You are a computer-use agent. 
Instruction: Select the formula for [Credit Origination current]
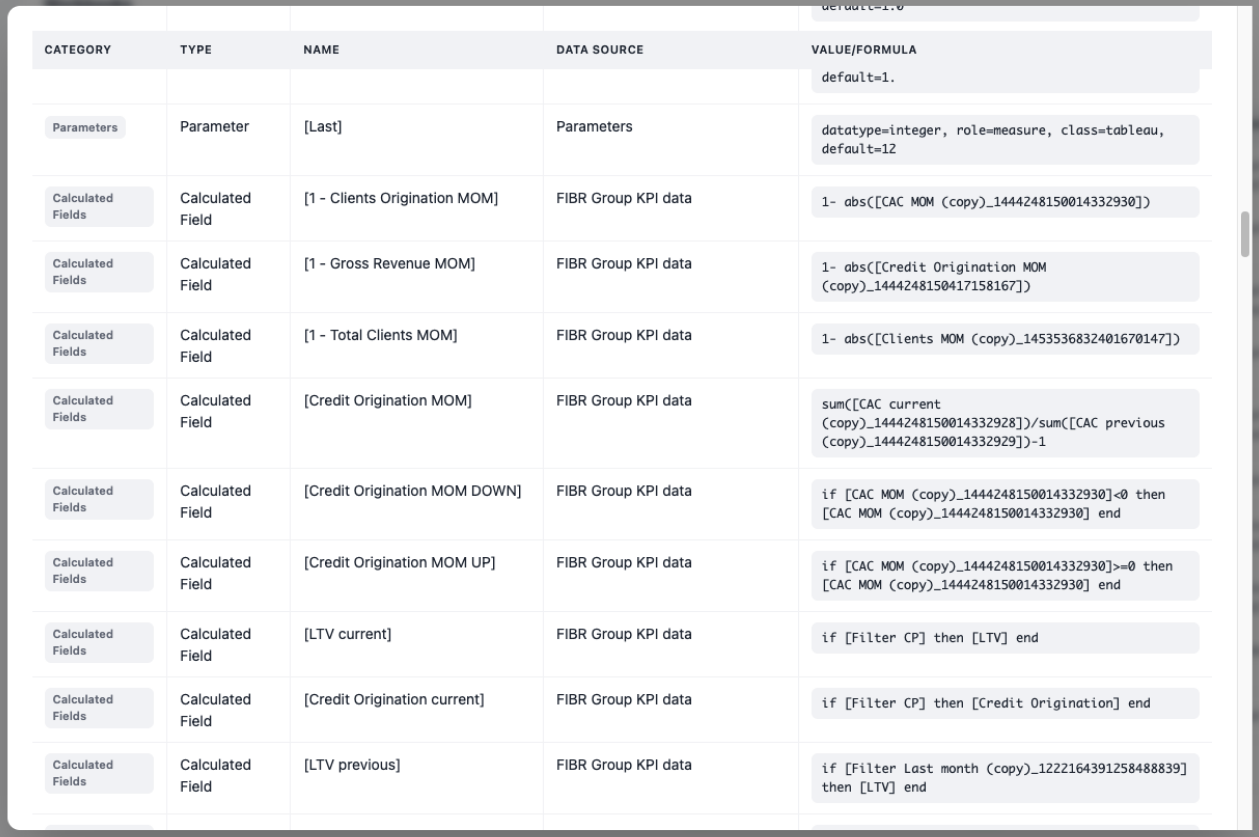[1001, 705]
